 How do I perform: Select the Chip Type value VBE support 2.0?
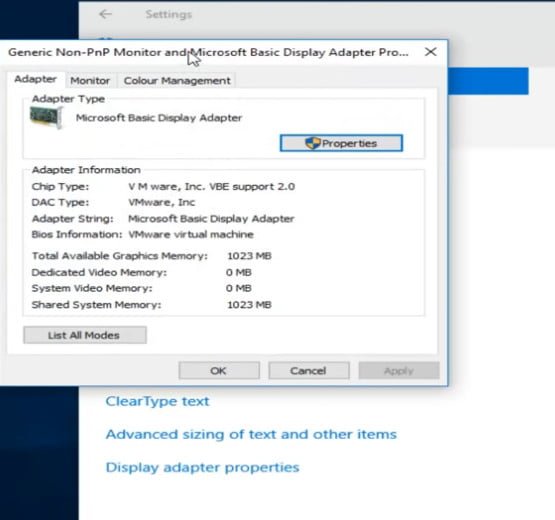click(212, 187)
